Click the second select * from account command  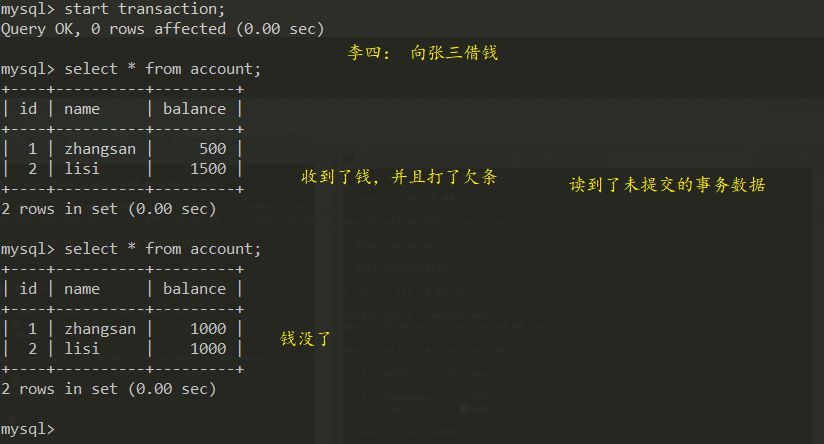[162, 248]
